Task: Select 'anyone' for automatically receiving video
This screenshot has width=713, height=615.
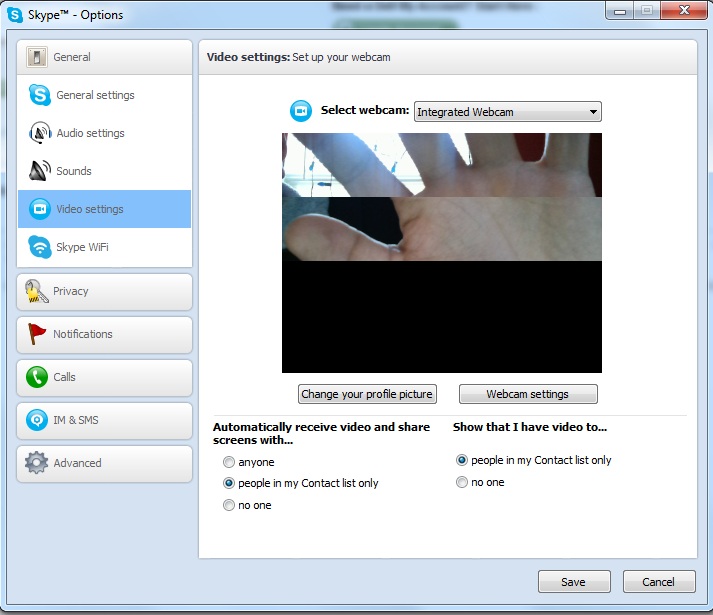Action: pos(229,462)
